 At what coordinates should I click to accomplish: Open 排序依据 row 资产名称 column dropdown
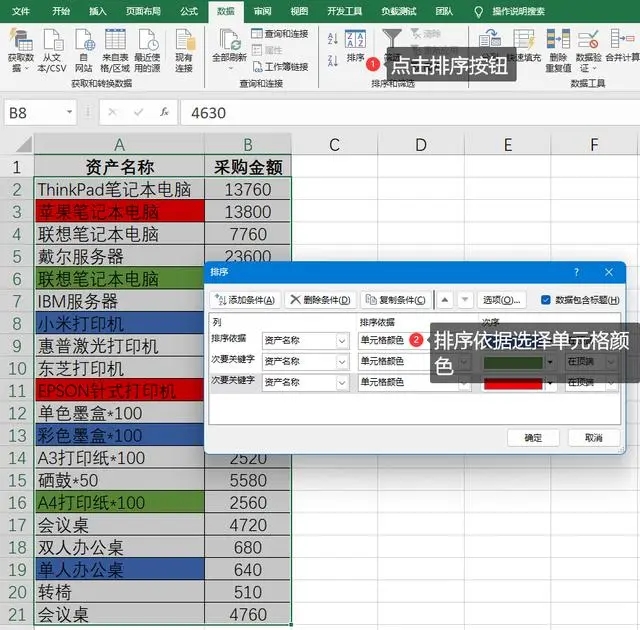[342, 340]
